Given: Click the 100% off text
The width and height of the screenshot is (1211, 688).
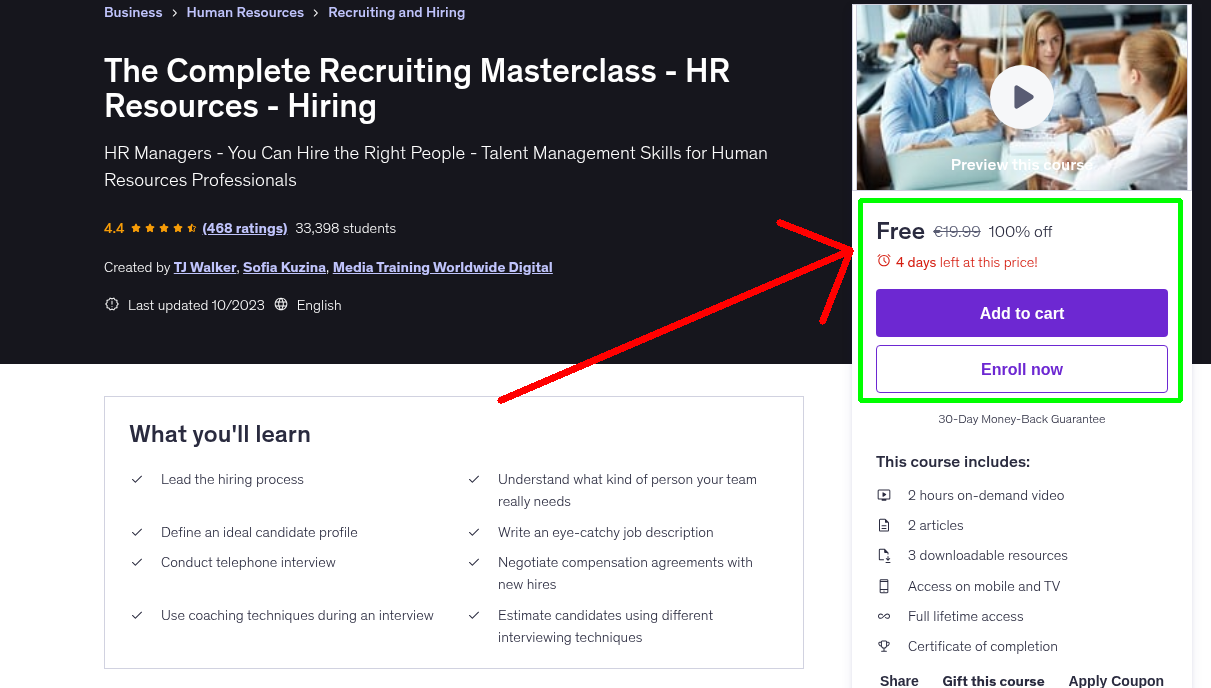Looking at the screenshot, I should pyautogui.click(x=1020, y=232).
